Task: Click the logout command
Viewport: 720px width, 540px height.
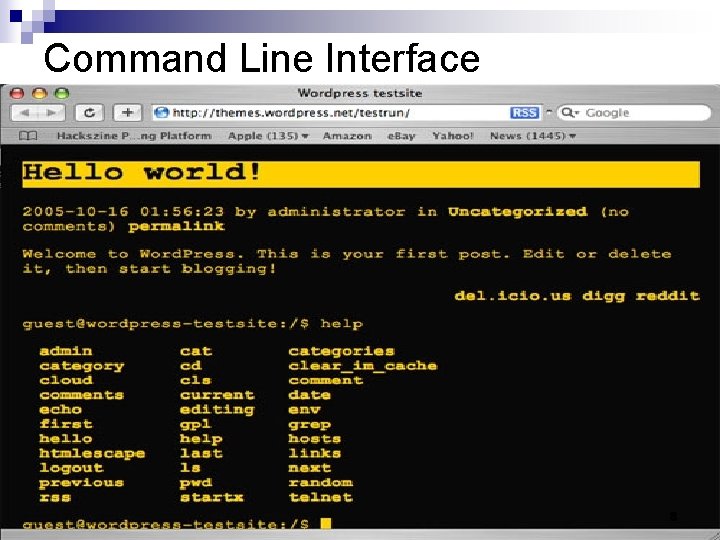Action: [71, 468]
